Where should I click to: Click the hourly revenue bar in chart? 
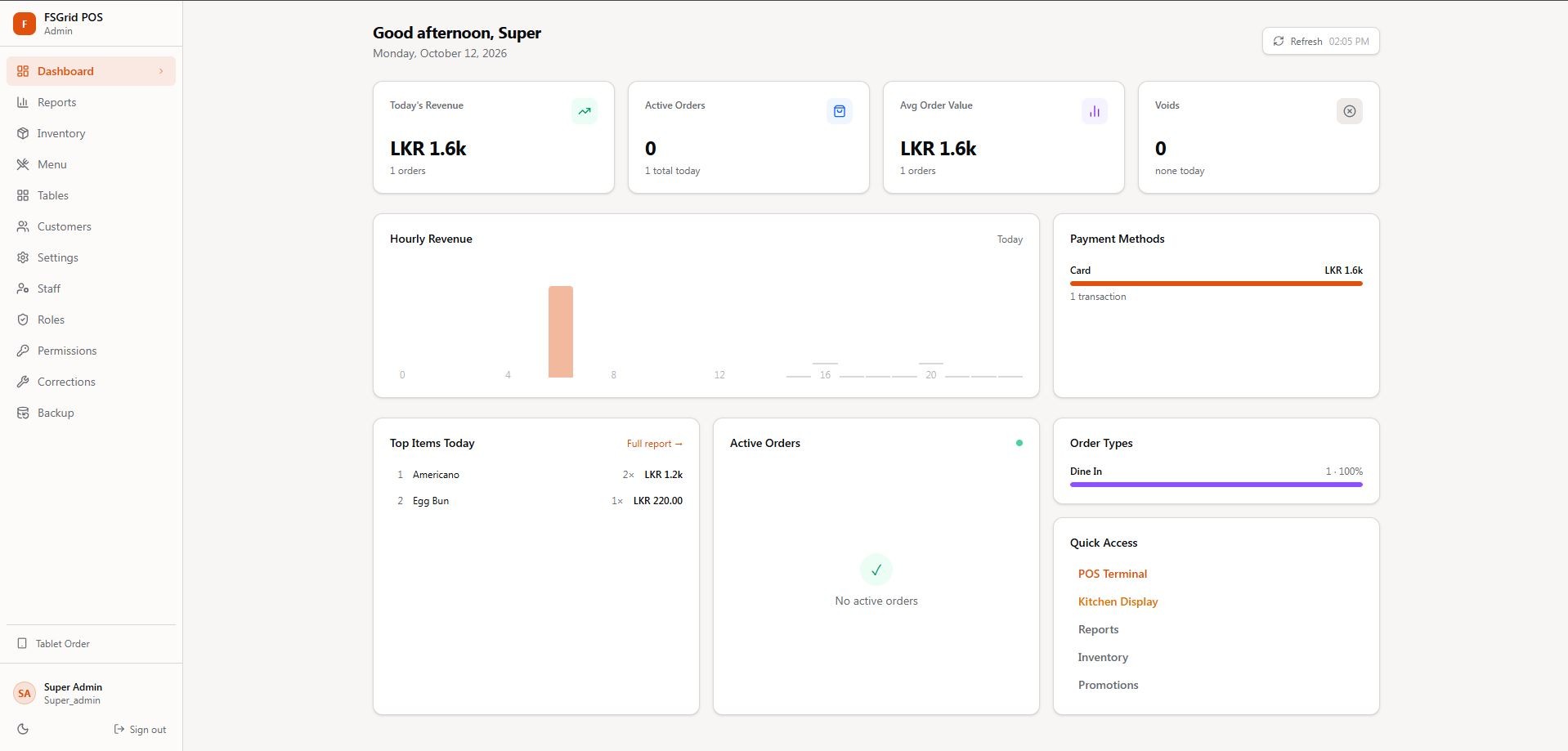(x=561, y=332)
